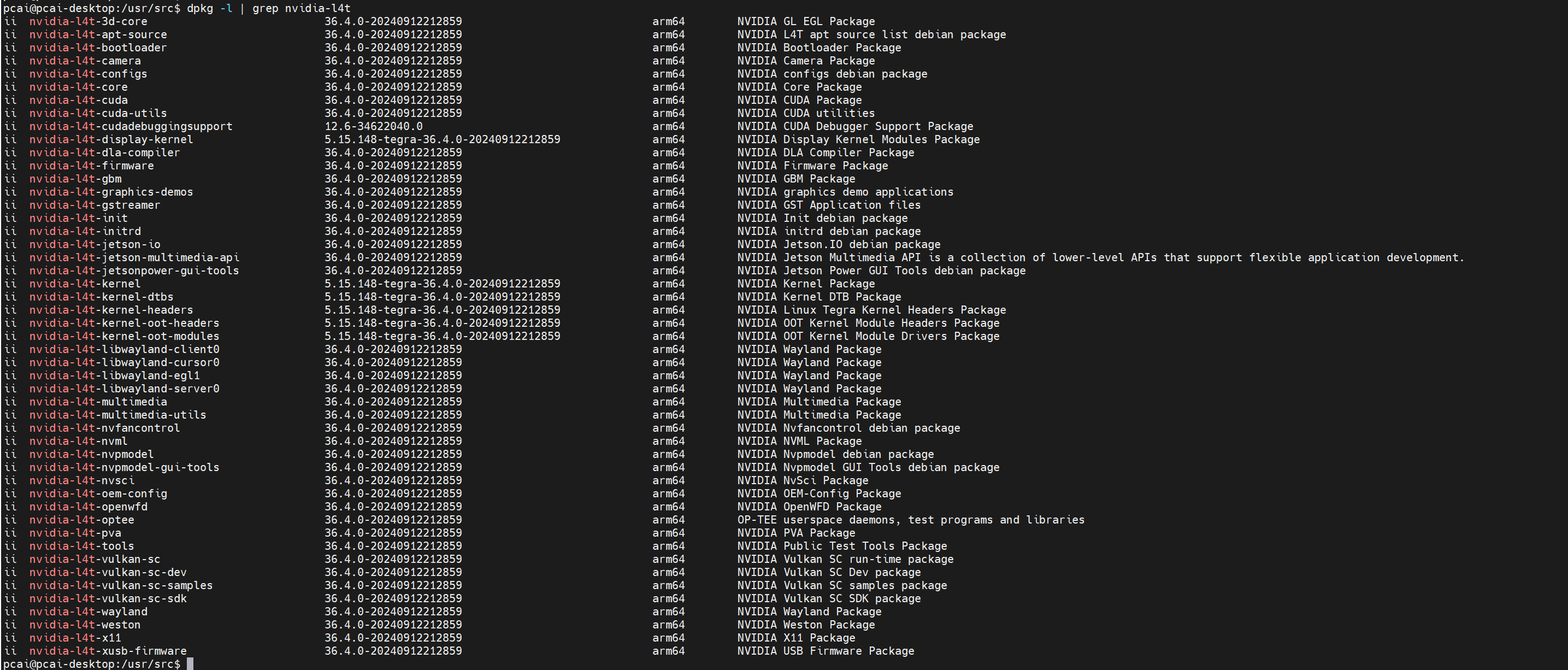Image resolution: width=1568 pixels, height=670 pixels.
Task: Click the NVIDIA USB Firmware Package description
Action: (x=826, y=651)
